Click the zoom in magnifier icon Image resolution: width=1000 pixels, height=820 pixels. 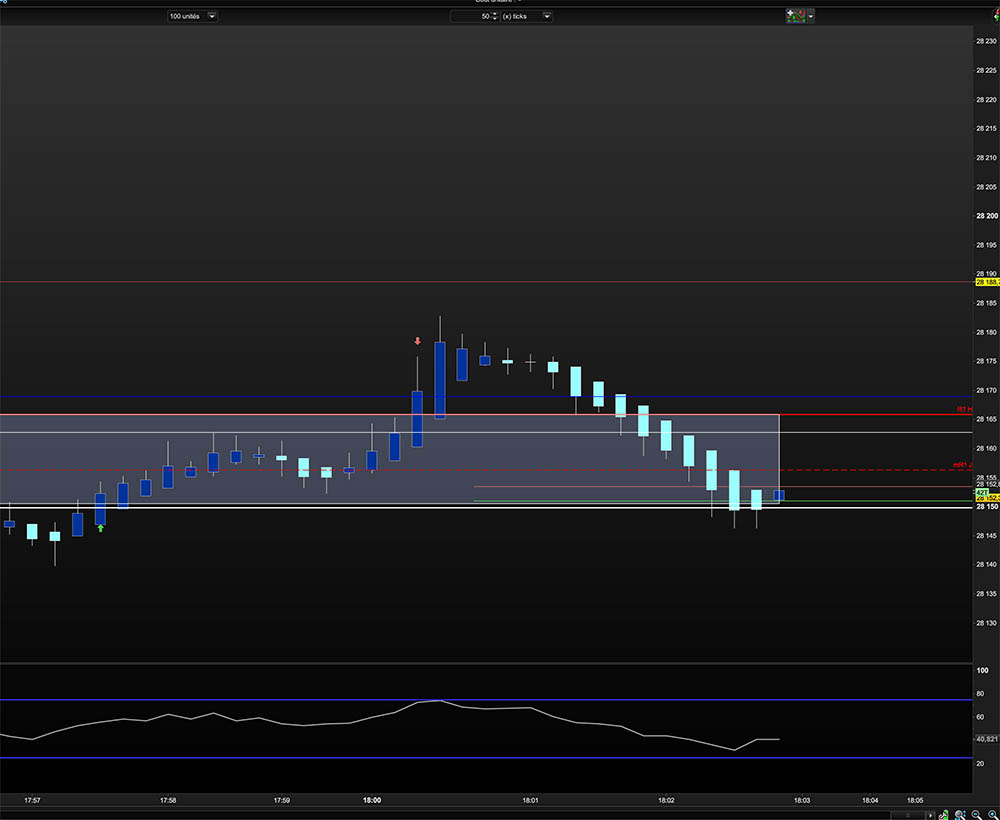994,815
